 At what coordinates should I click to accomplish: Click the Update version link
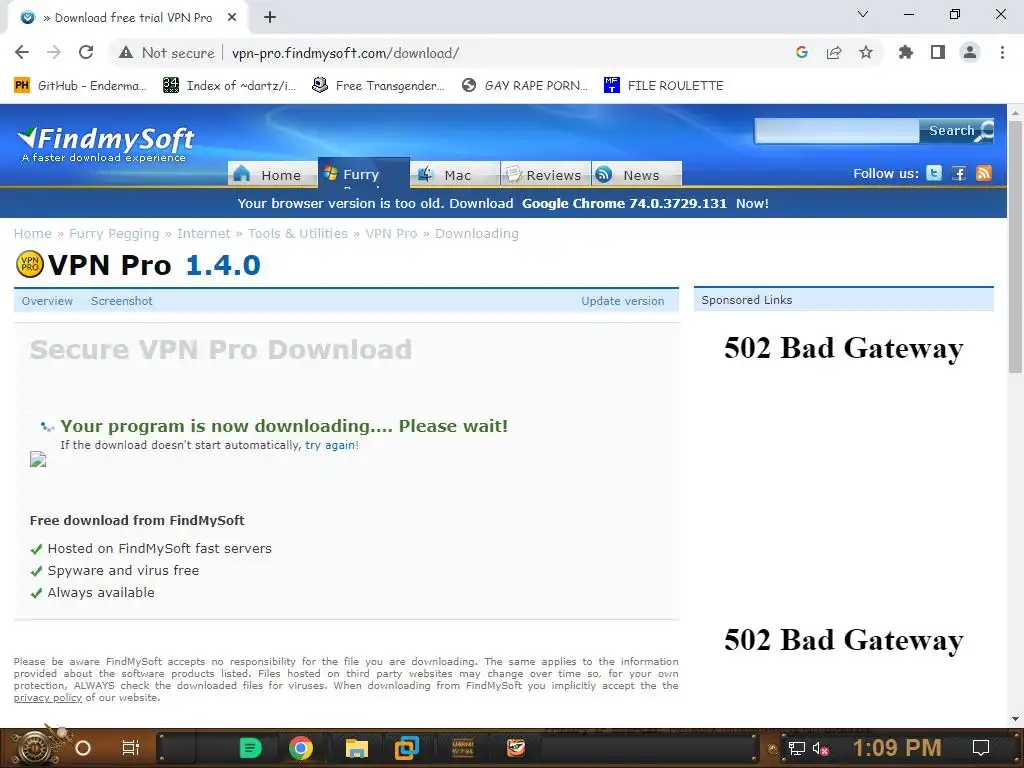pos(622,301)
